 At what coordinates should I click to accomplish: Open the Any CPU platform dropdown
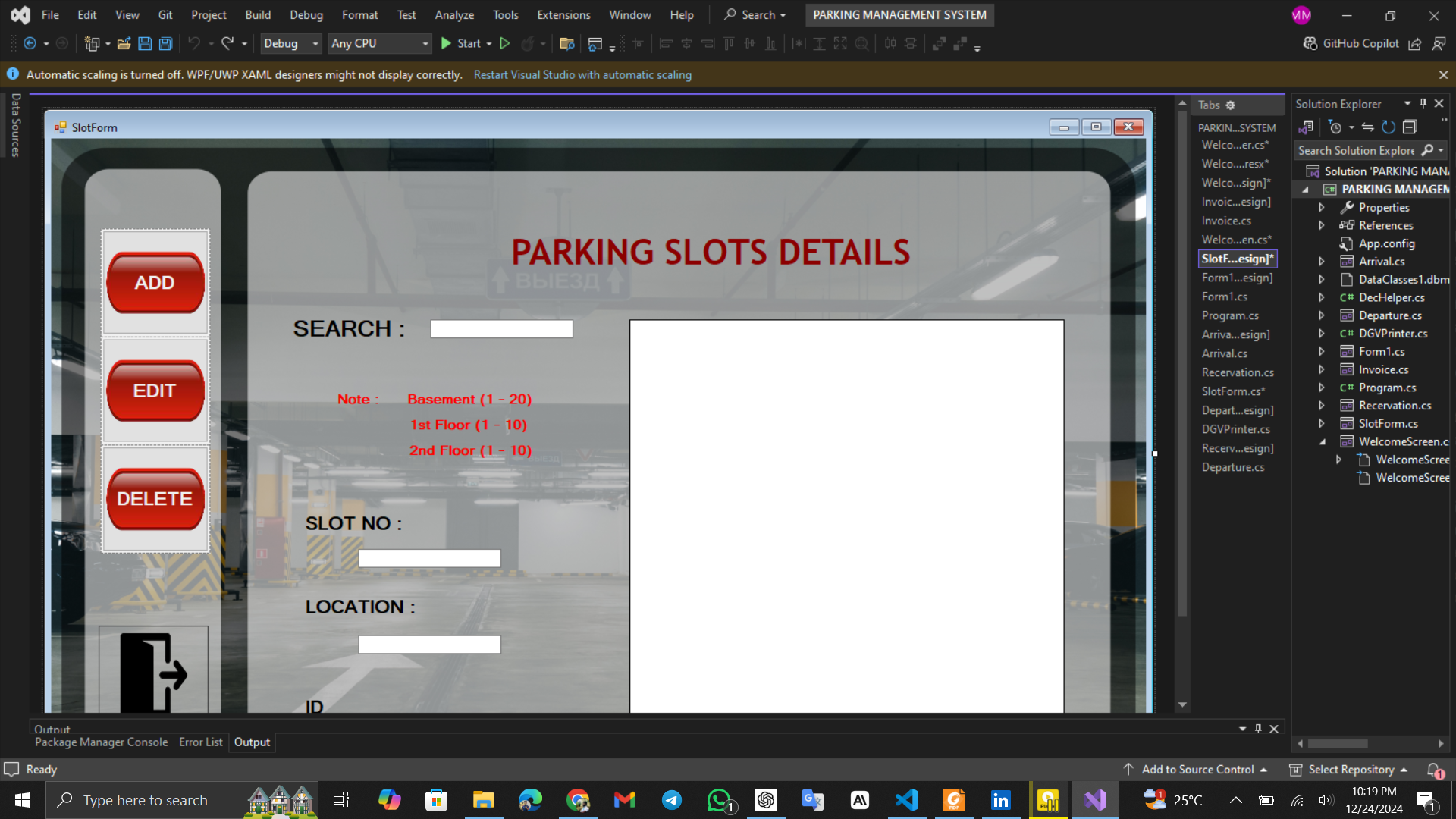point(379,44)
